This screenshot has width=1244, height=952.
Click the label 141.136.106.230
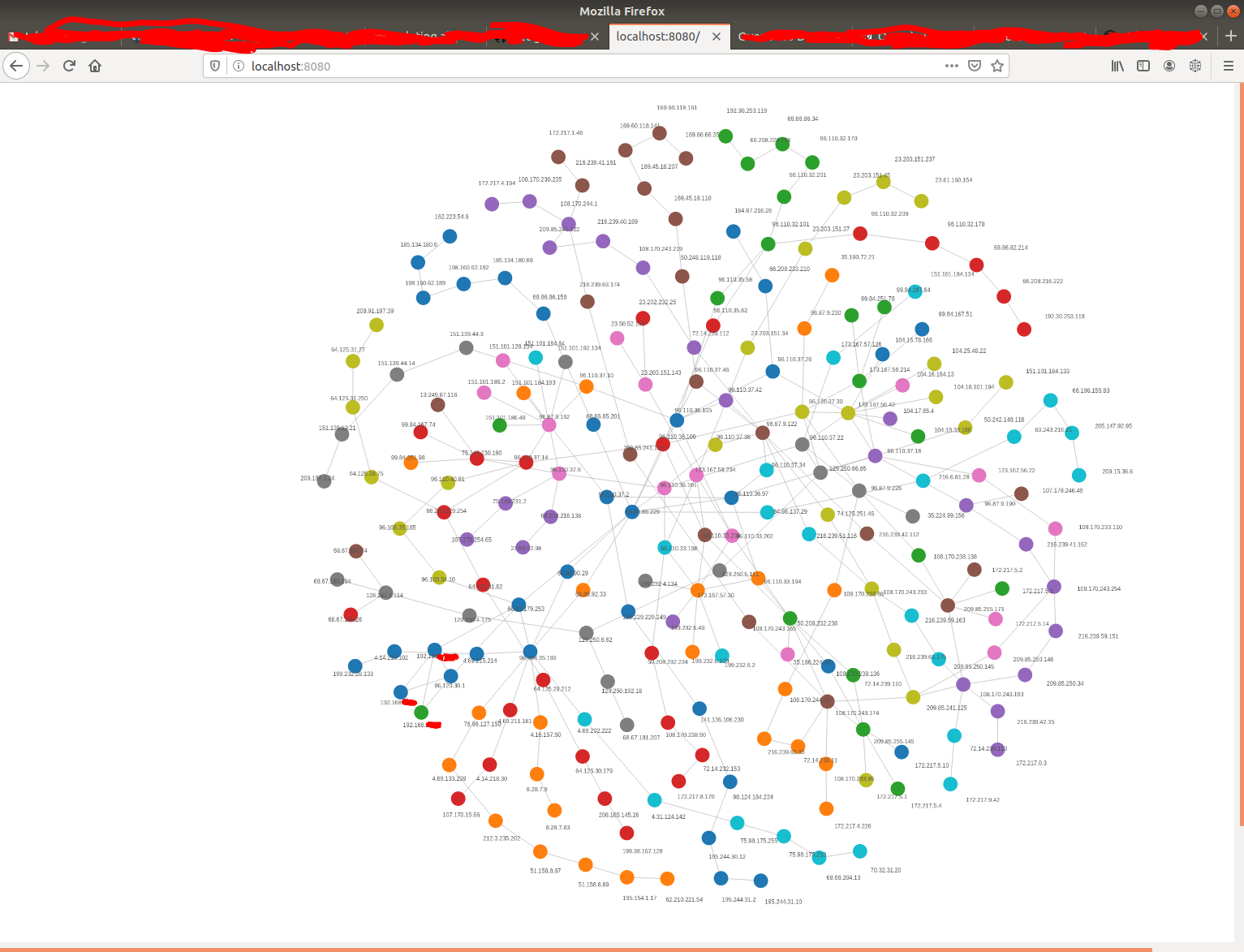click(x=721, y=720)
